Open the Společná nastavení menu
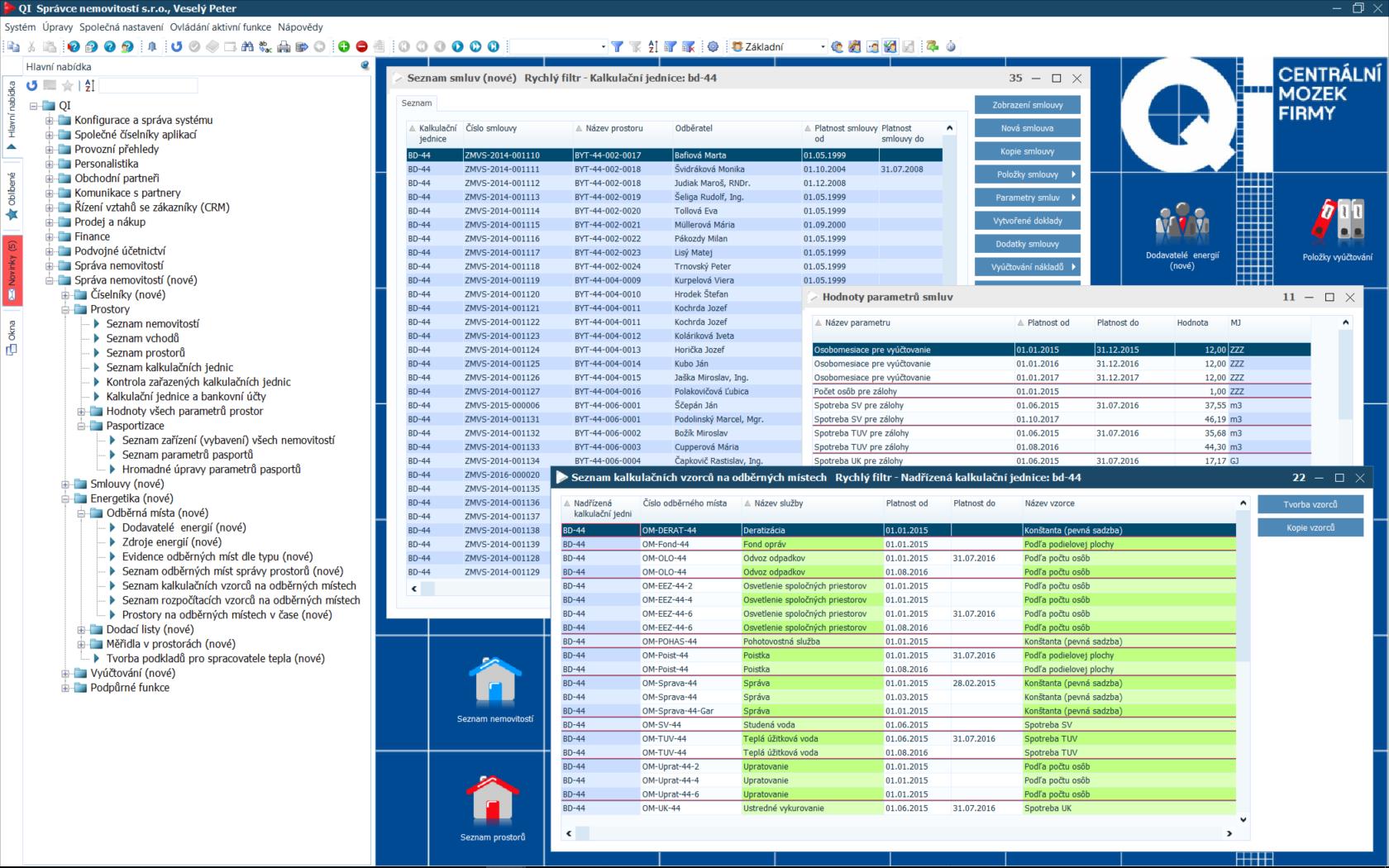Viewport: 1389px width, 868px height. pos(122,27)
